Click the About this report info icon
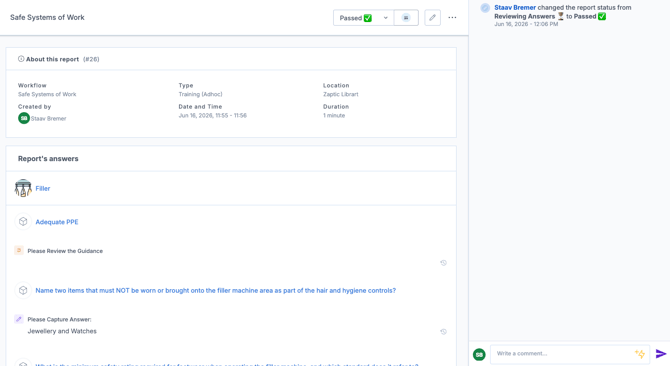Screen dimensions: 670x366 (21, 59)
